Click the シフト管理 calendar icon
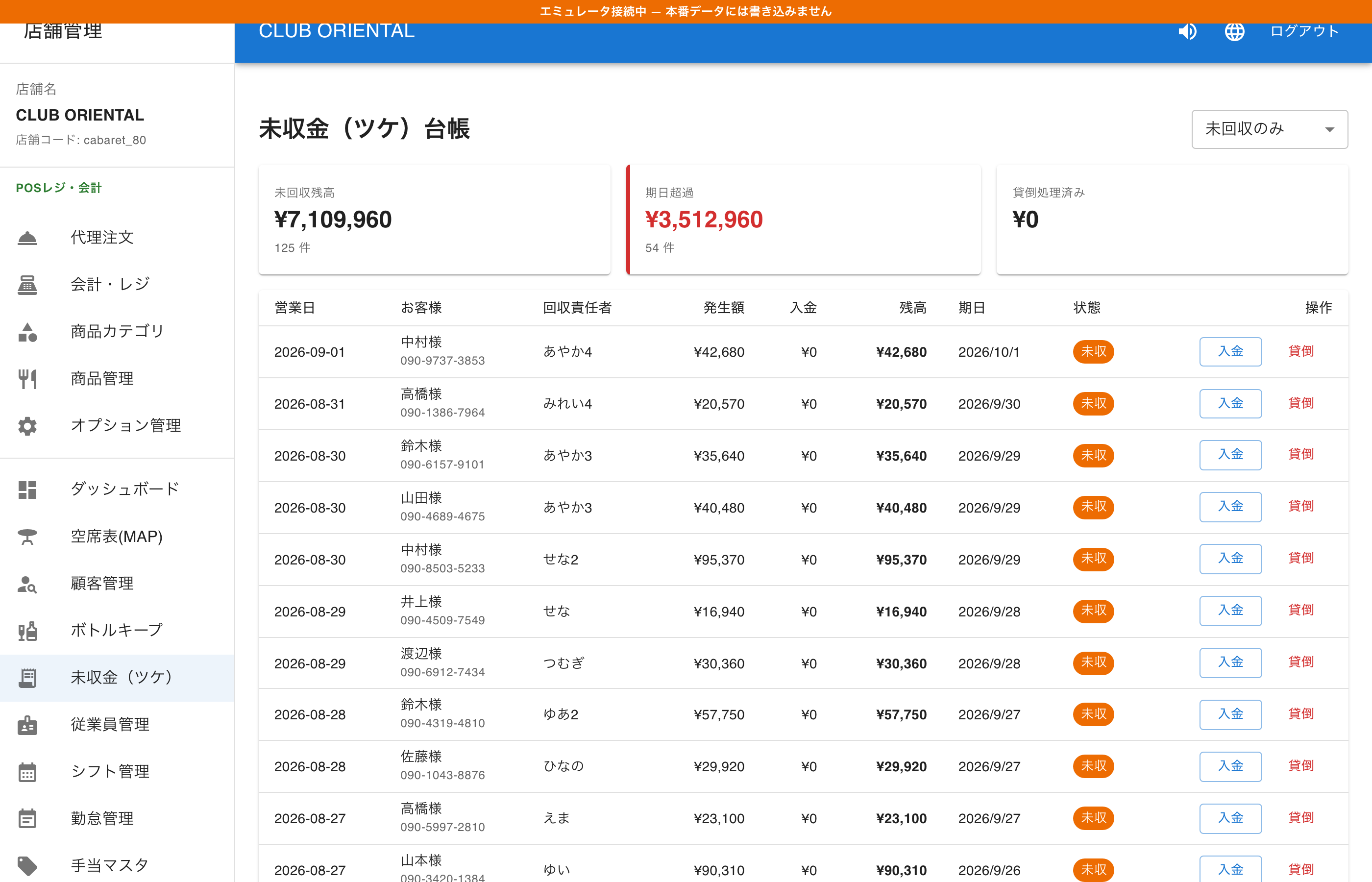Image resolution: width=1372 pixels, height=882 pixels. (x=27, y=771)
